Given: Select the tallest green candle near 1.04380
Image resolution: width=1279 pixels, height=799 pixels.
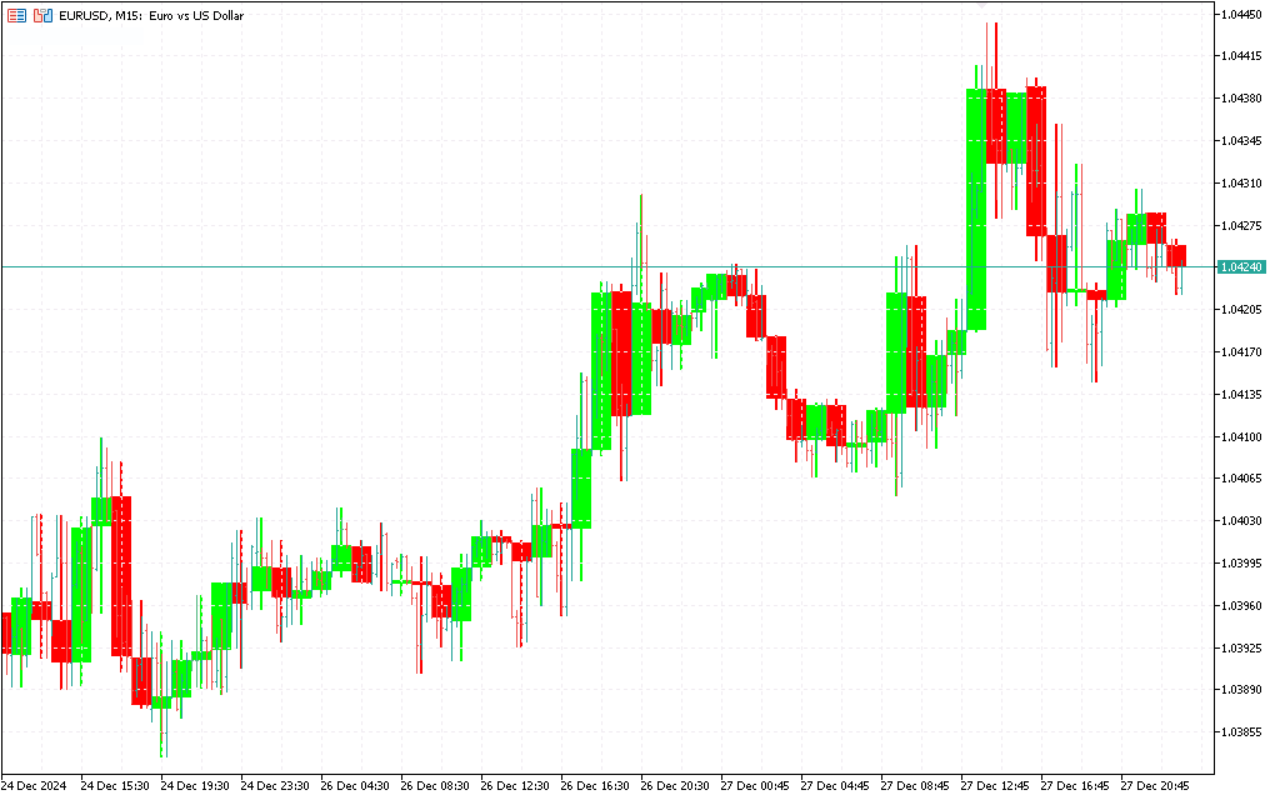Looking at the screenshot, I should coord(976,210).
